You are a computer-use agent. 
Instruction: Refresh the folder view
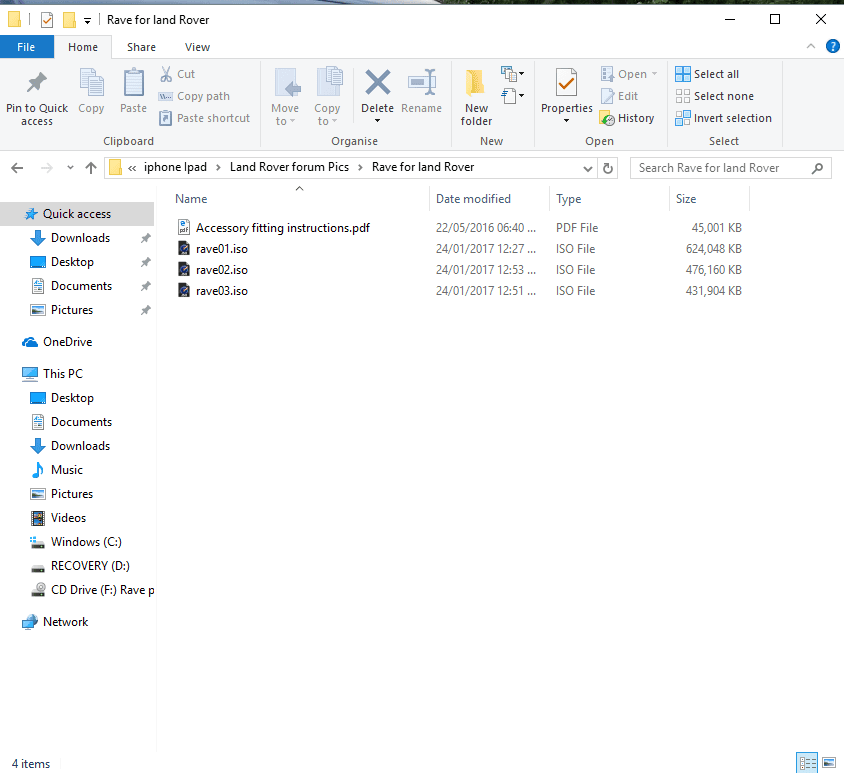tap(608, 168)
